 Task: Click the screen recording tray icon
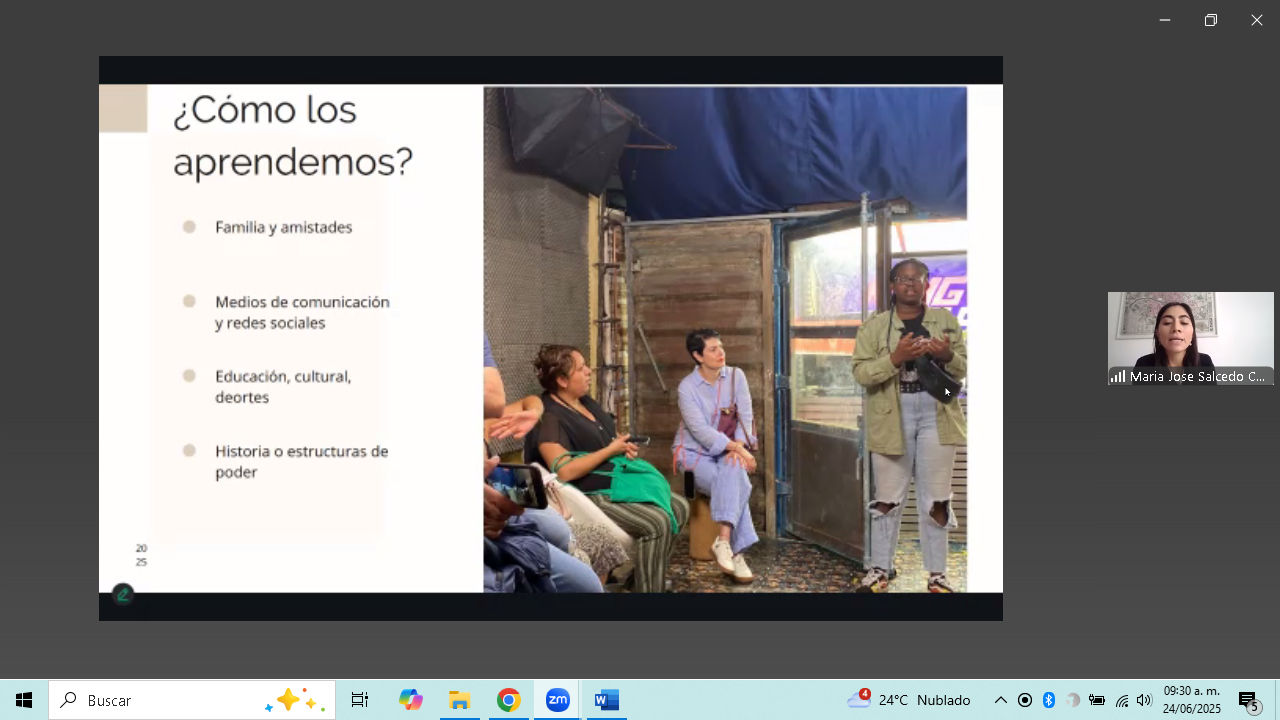(x=1025, y=700)
